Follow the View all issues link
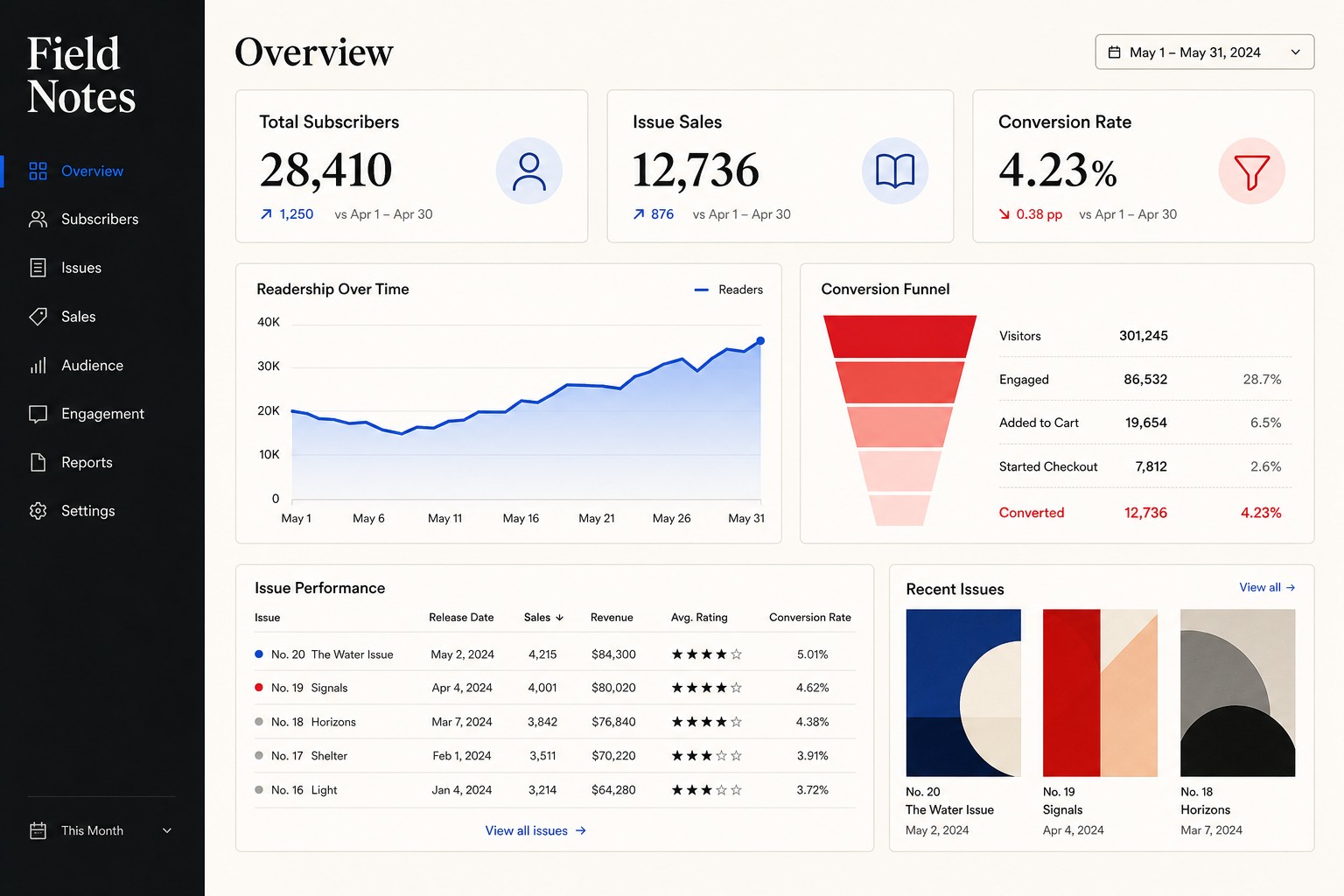The width and height of the screenshot is (1344, 896). tap(535, 830)
